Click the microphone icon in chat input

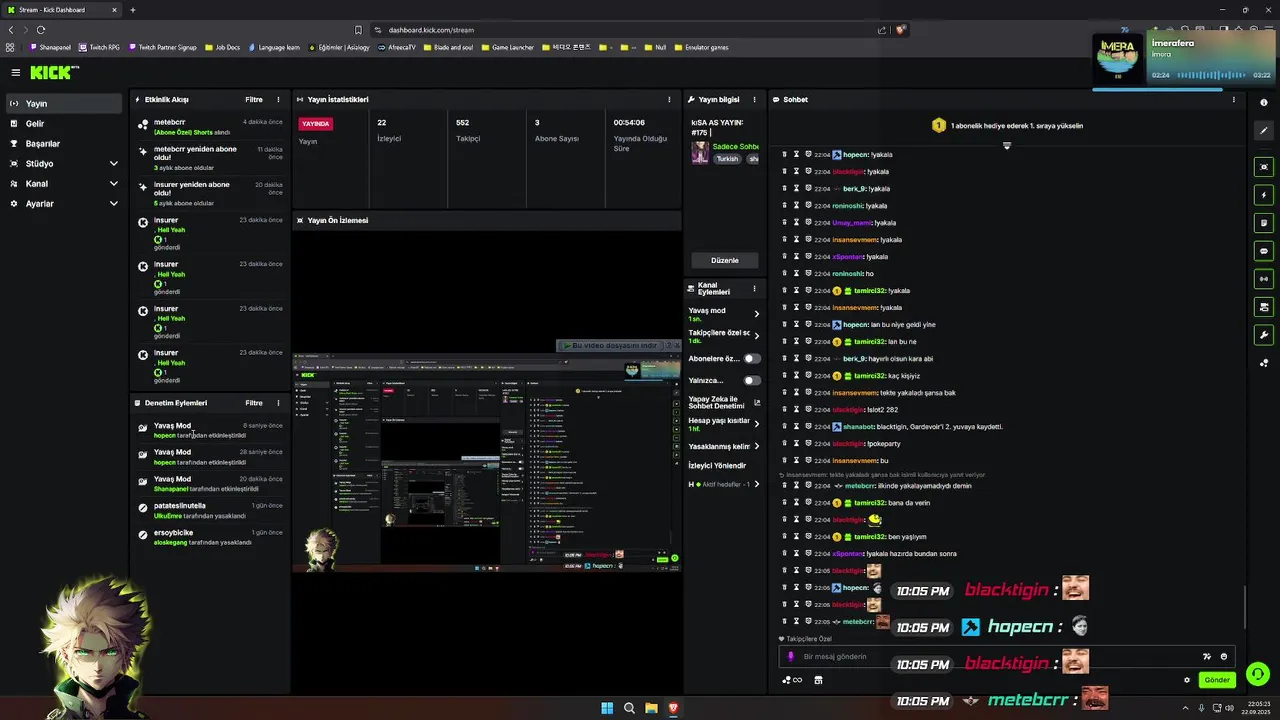[791, 657]
